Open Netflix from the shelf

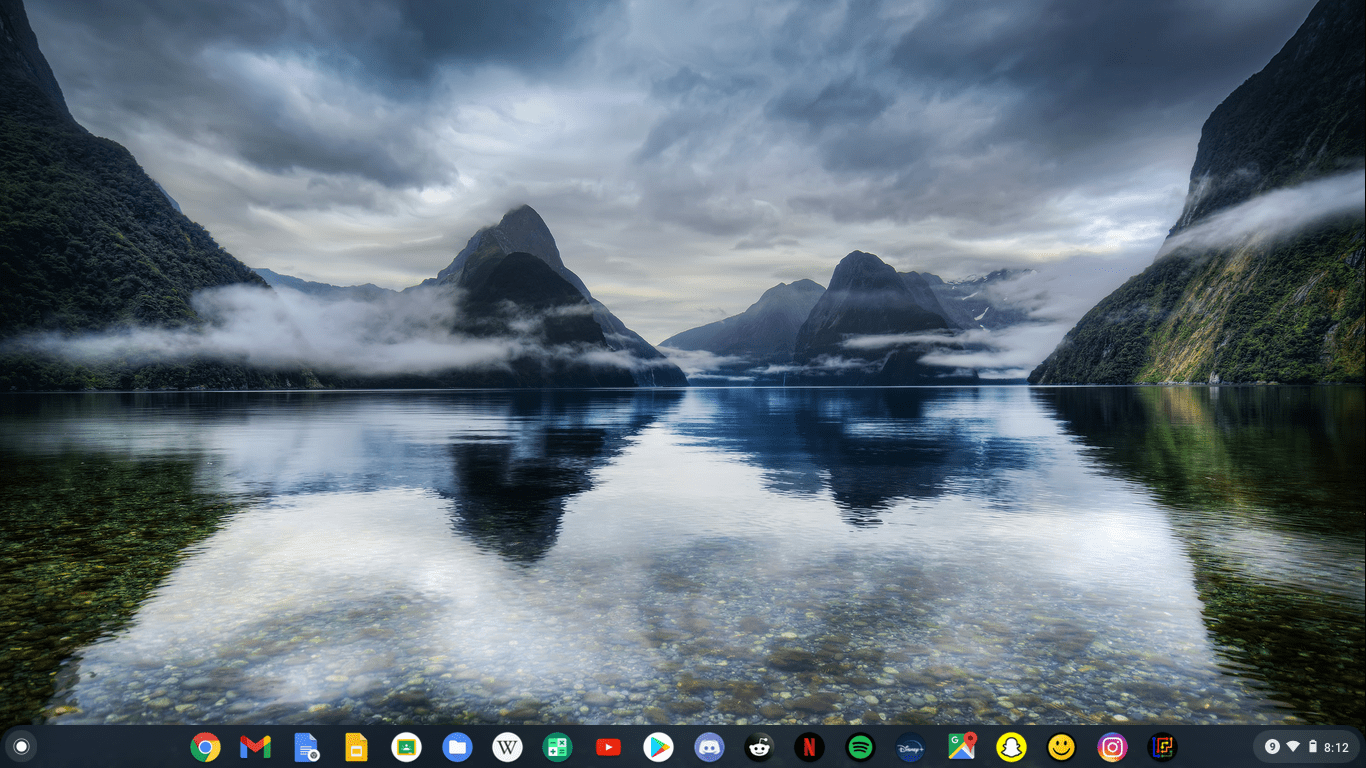pos(809,747)
